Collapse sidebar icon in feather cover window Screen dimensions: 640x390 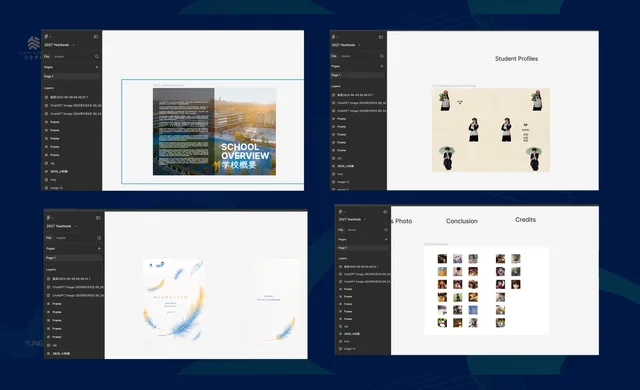(98, 218)
